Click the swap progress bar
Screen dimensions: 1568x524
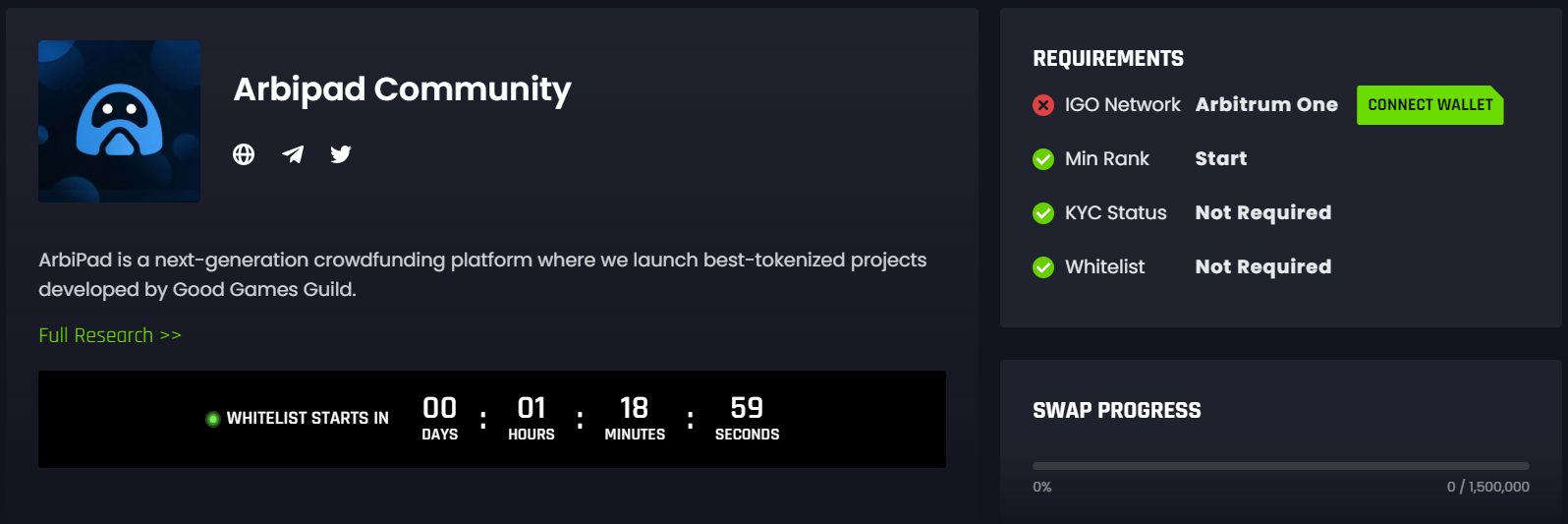coord(1281,466)
